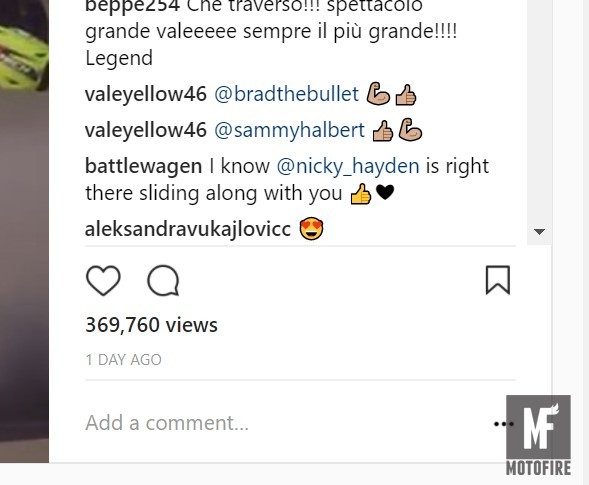This screenshot has width=589, height=485.
Task: Click the video thumbnail on the left
Action: point(24,231)
